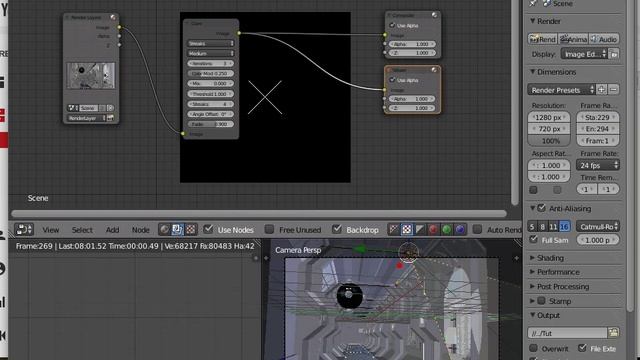Click the Fade slider on Glare node
Screen dimensions: 640x360
coord(211,124)
